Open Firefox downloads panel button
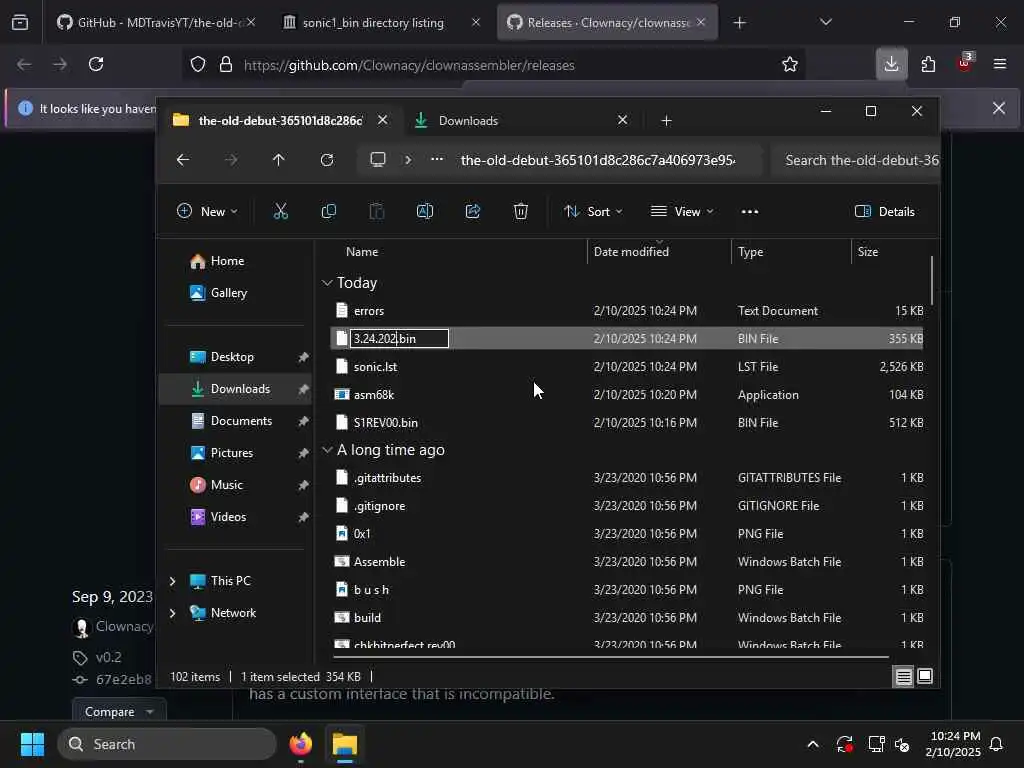Screen dimensions: 1024x768 [891, 64]
